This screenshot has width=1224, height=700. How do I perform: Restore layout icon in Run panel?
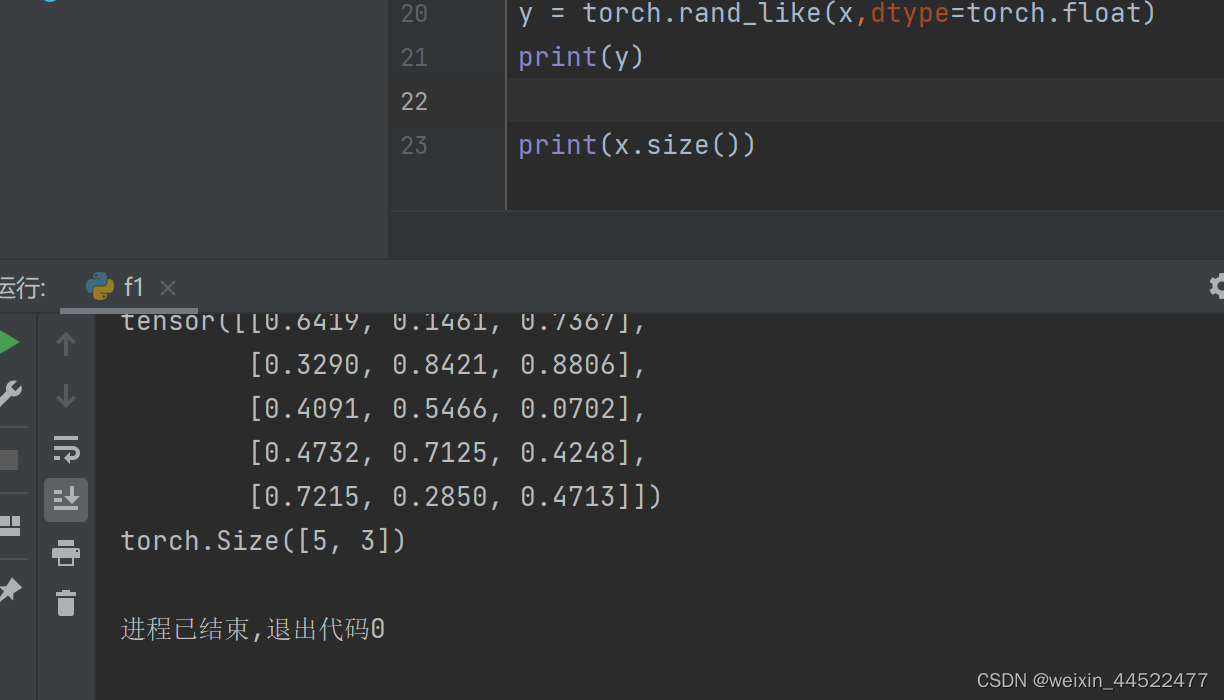(9, 525)
